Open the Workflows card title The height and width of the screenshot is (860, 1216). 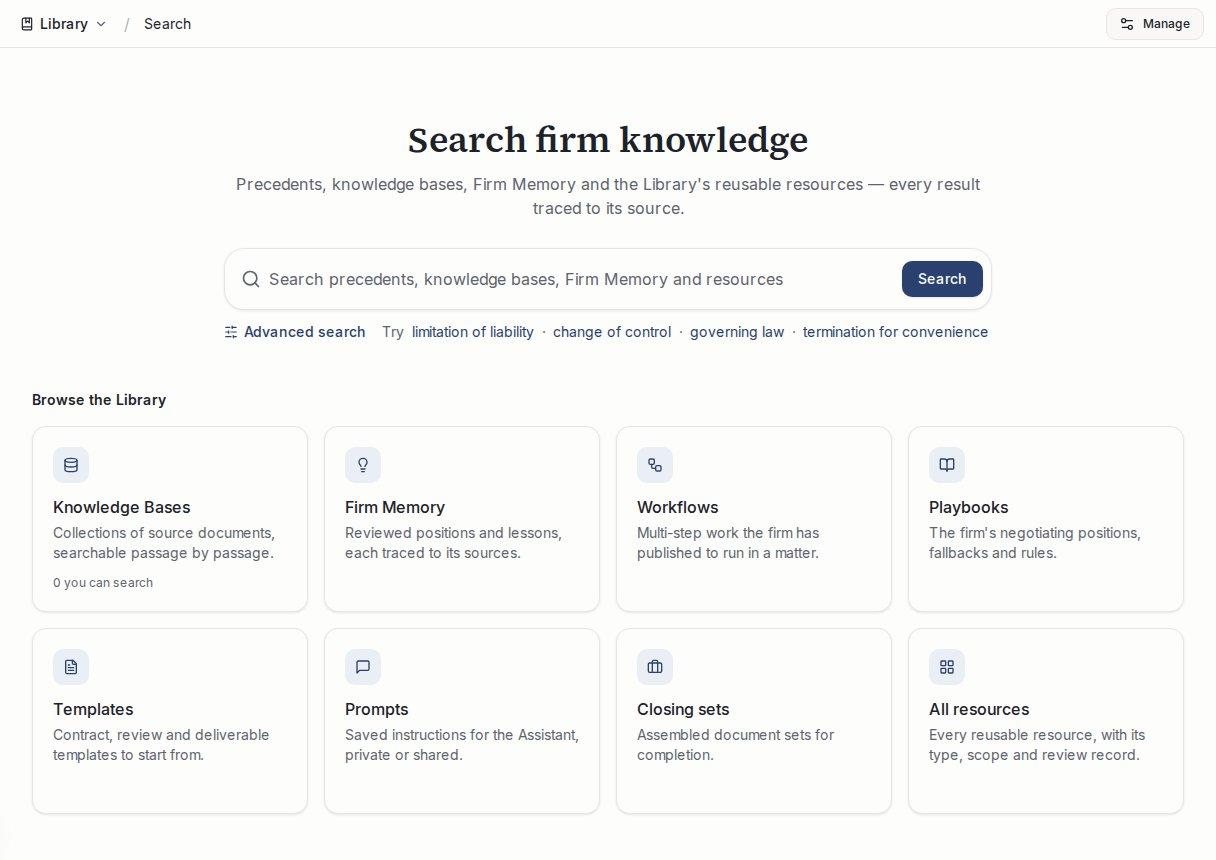coord(678,507)
